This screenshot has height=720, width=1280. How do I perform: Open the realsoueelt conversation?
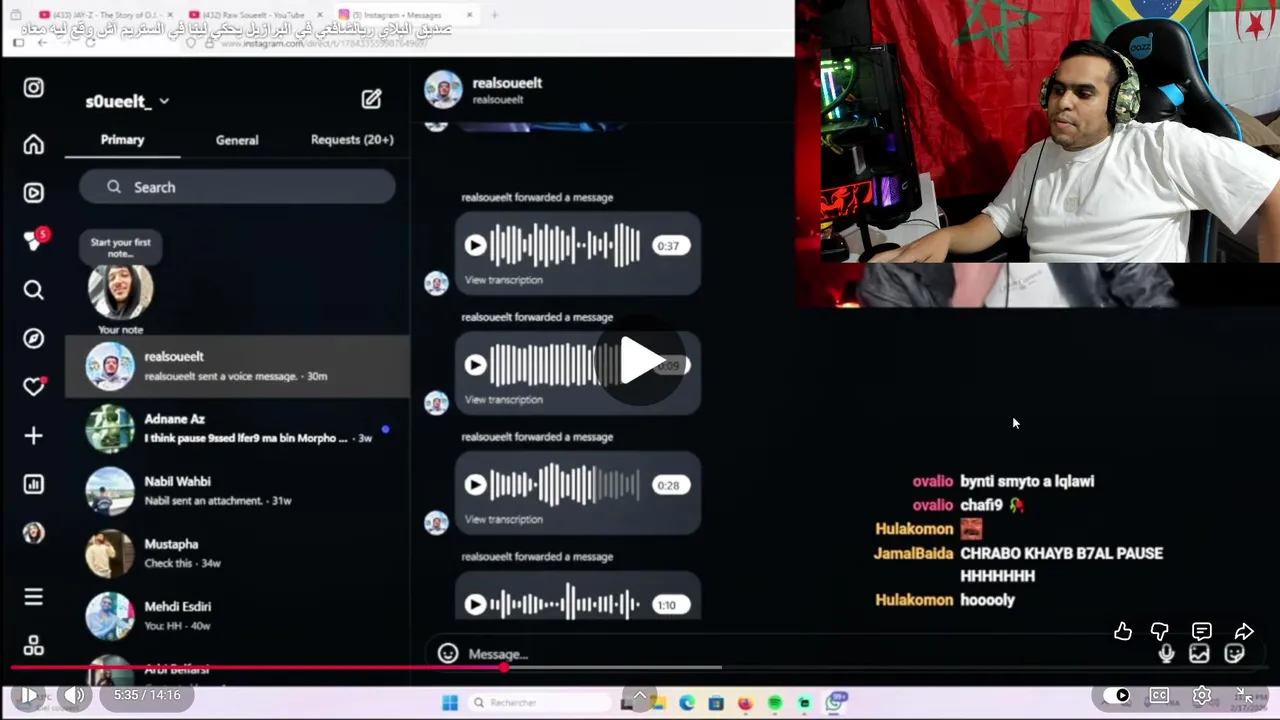pos(237,366)
